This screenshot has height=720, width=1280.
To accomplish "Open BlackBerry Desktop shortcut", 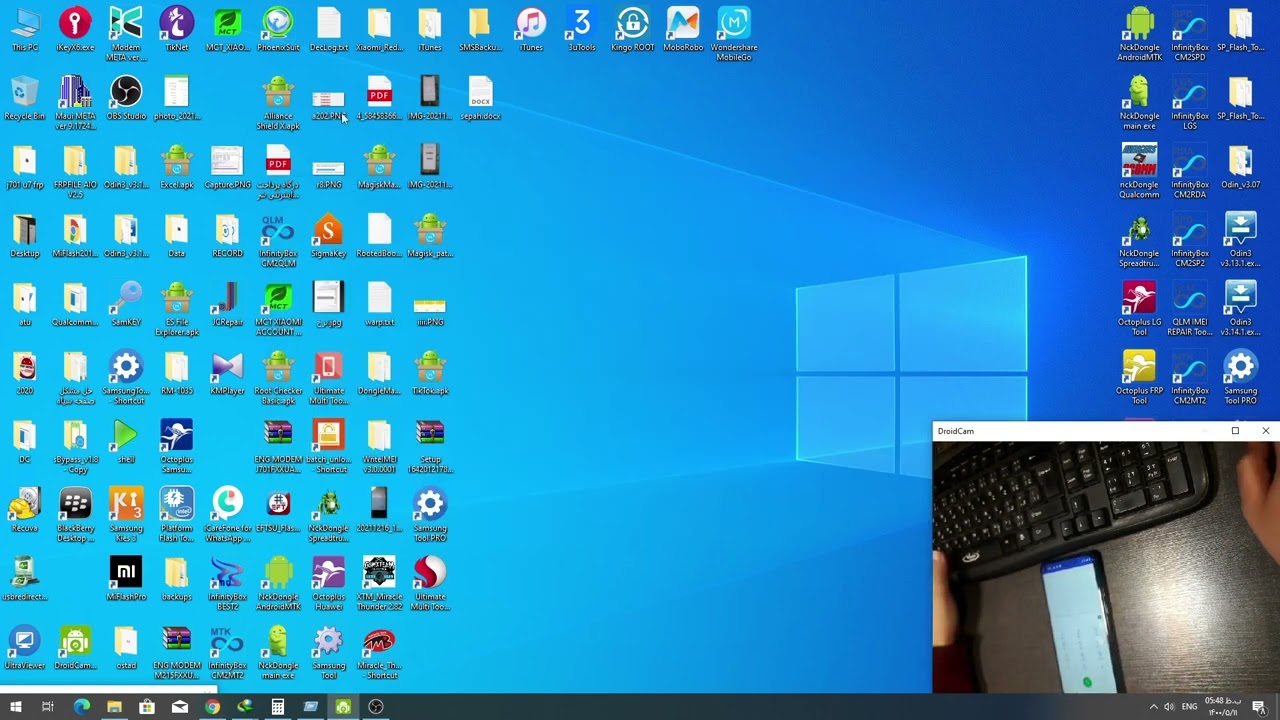I will tap(75, 517).
